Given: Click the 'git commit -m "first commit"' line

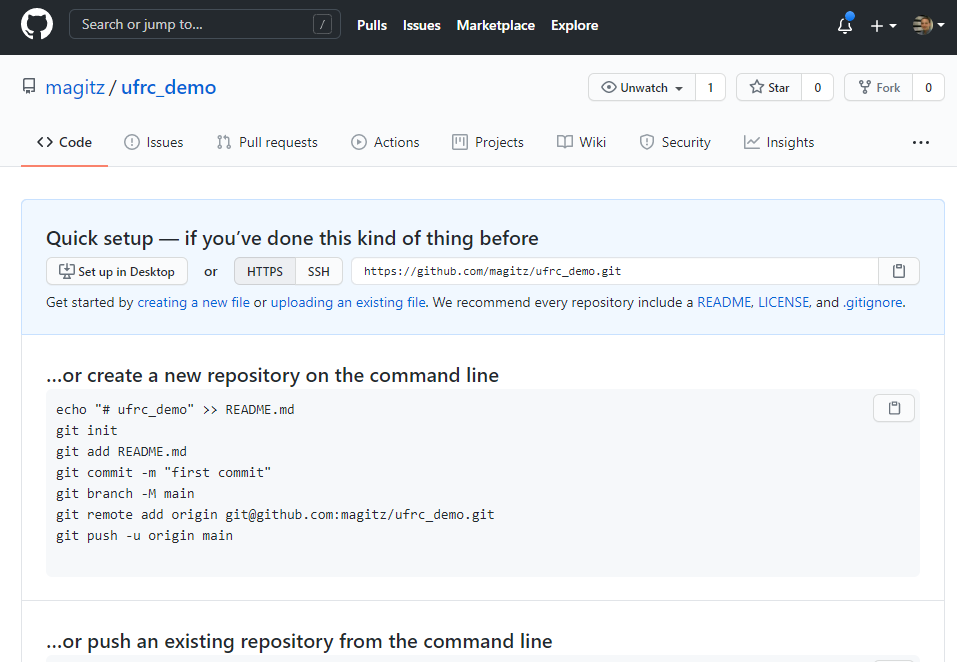Looking at the screenshot, I should click(x=164, y=472).
